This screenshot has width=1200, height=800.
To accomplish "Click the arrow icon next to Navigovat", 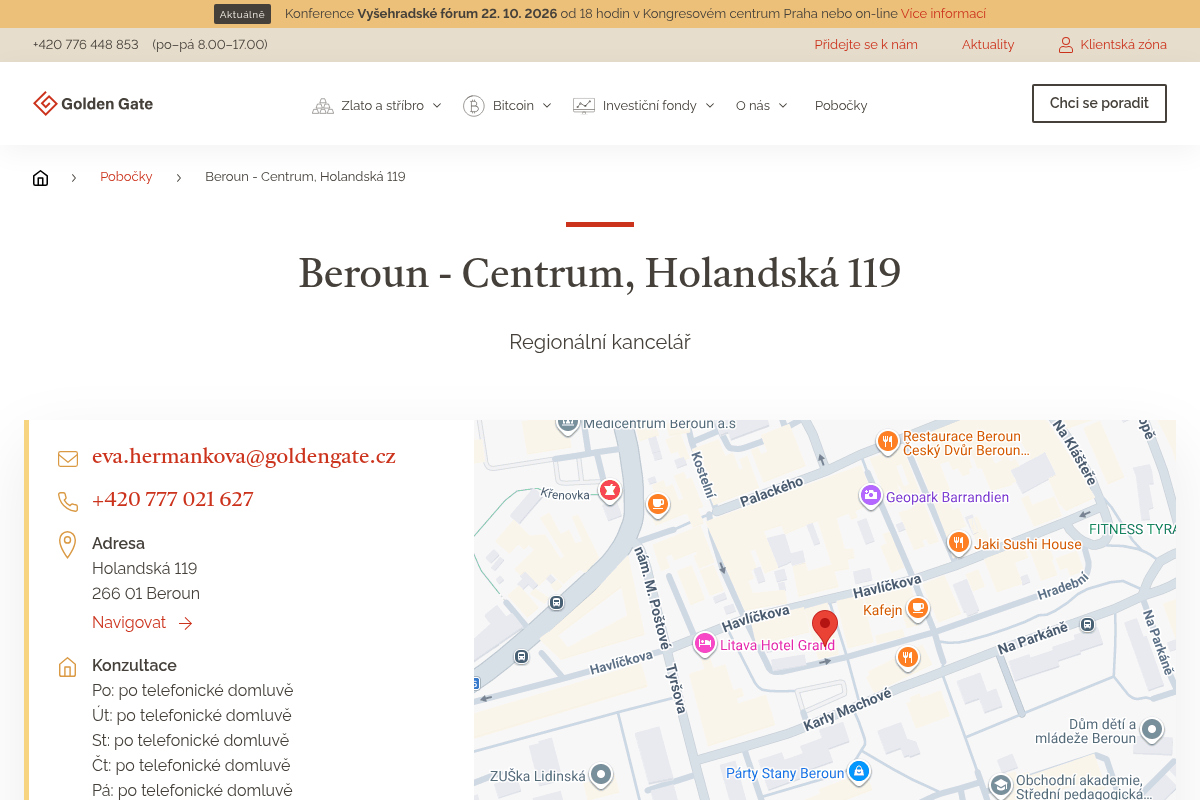I will 185,623.
